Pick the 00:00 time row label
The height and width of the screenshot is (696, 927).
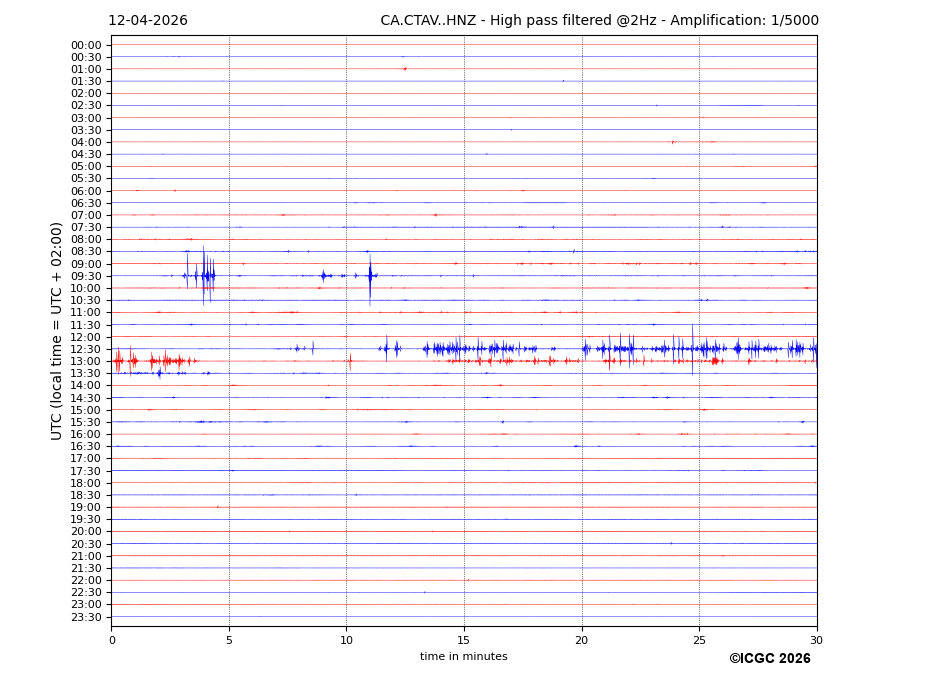85,45
